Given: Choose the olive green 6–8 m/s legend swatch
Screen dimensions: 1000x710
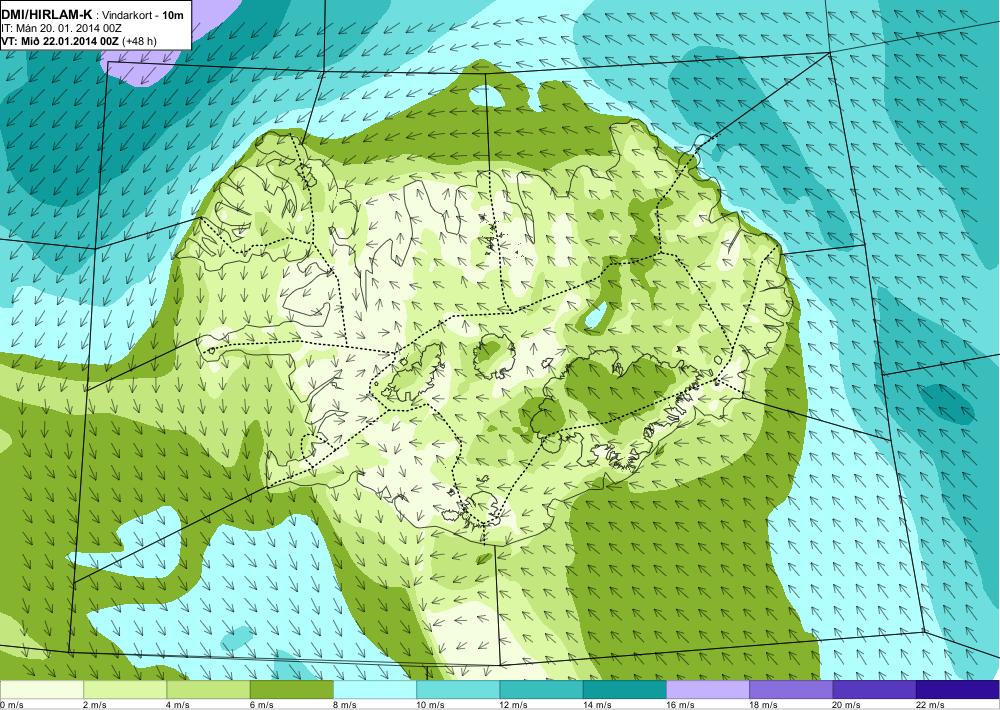Looking at the screenshot, I should (291, 690).
